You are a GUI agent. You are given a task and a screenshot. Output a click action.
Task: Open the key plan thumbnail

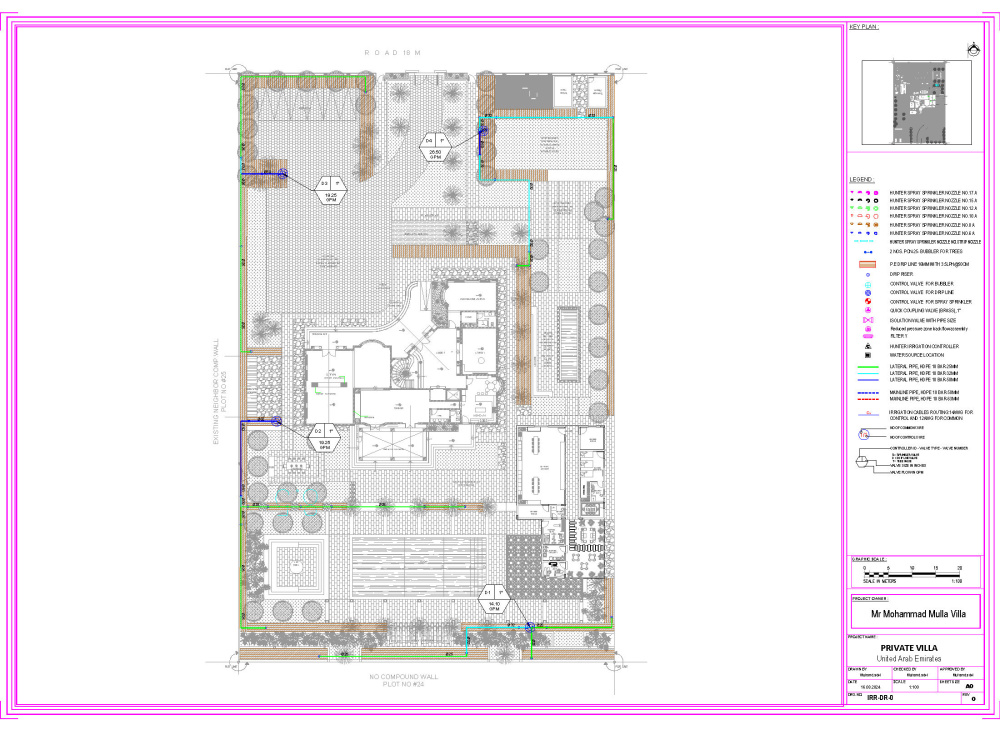[x=916, y=102]
